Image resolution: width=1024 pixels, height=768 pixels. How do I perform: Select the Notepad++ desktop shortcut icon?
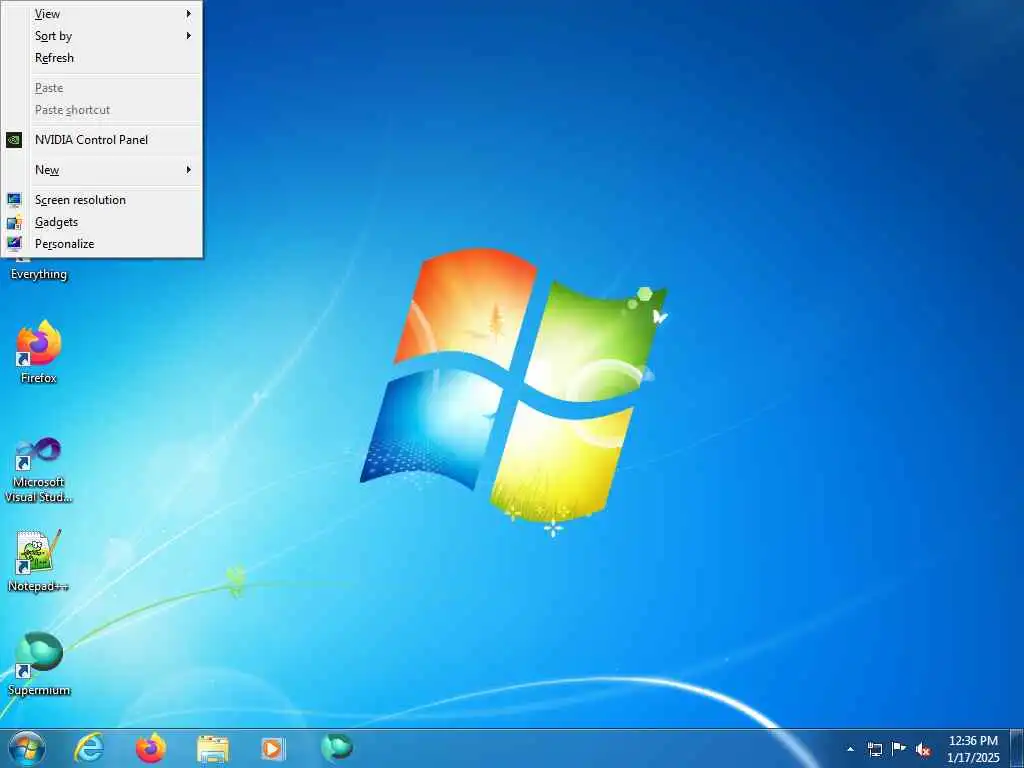tap(39, 552)
